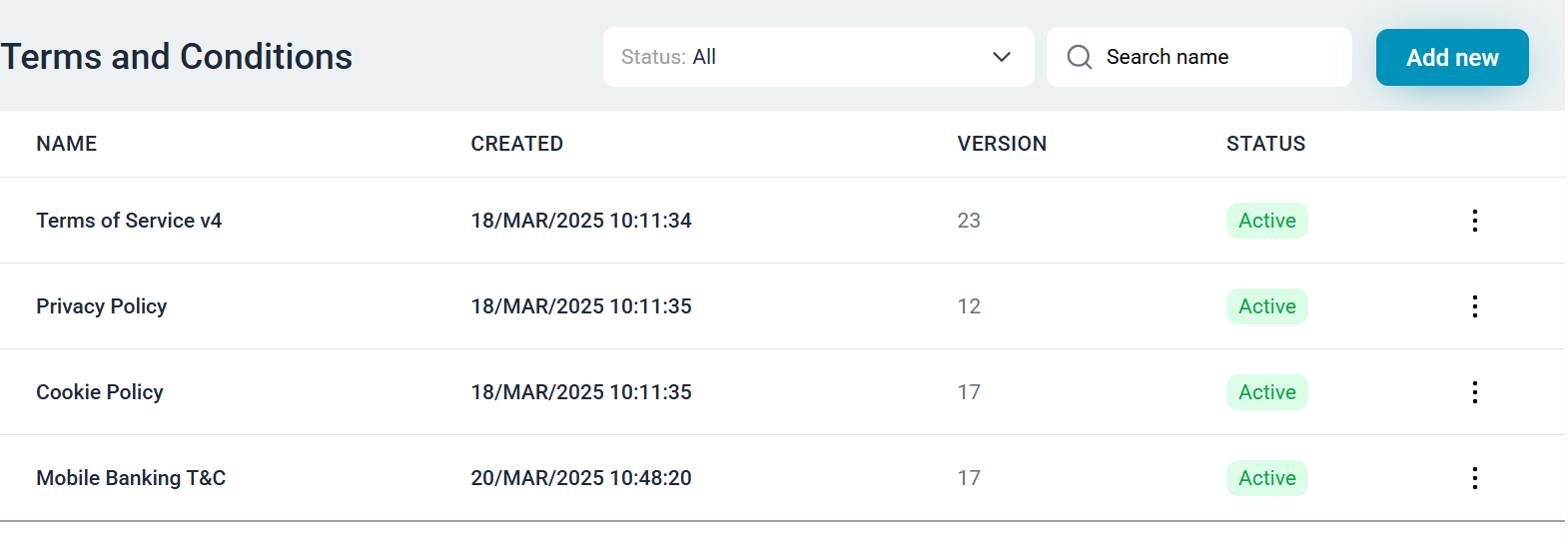This screenshot has height=539, width=1568.
Task: Click the magnifying glass search icon
Action: click(x=1080, y=57)
